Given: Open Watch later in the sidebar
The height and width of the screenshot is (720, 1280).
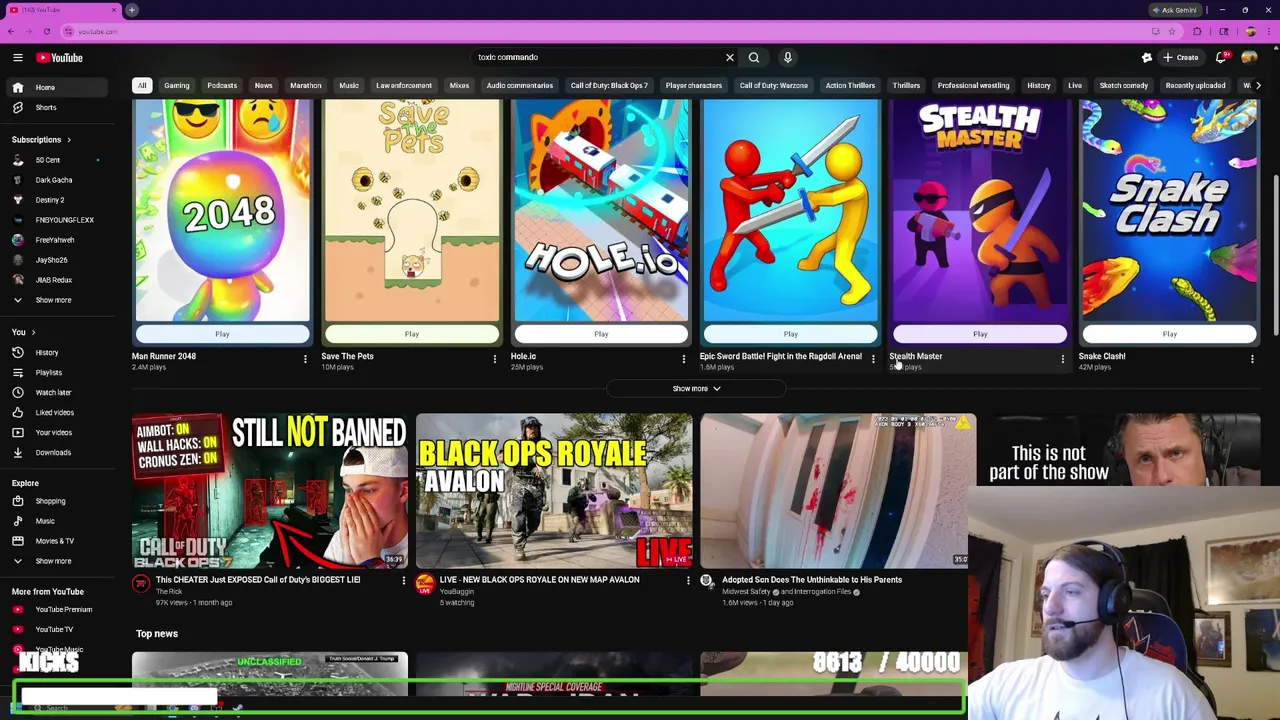Looking at the screenshot, I should pos(57,392).
